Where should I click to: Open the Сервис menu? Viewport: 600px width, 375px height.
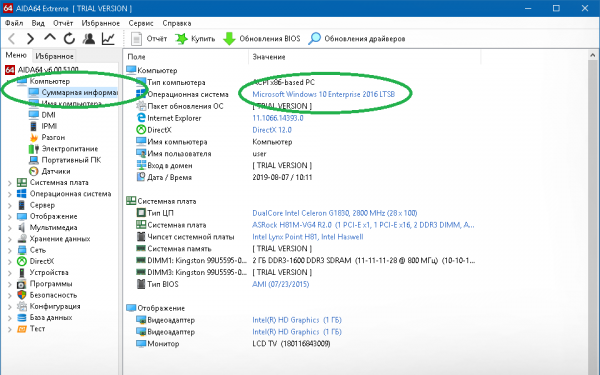(x=141, y=23)
